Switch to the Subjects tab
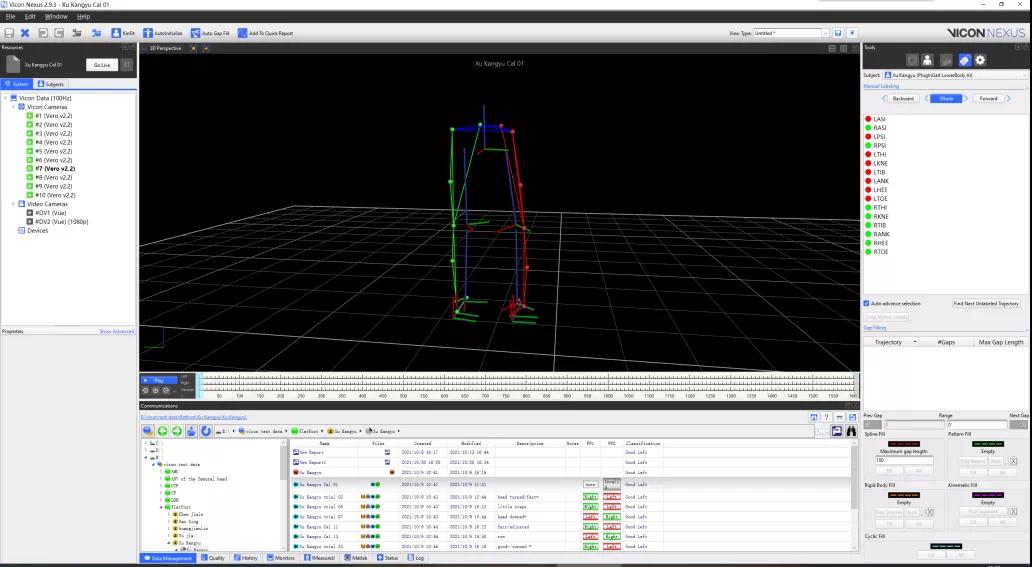 (51, 84)
